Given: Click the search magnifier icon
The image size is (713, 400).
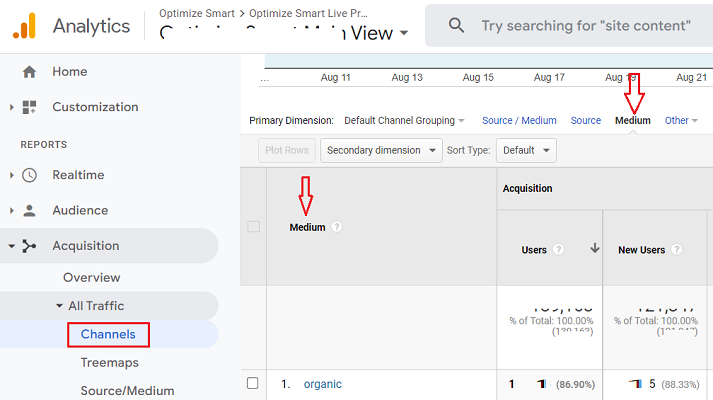Looking at the screenshot, I should 455,26.
